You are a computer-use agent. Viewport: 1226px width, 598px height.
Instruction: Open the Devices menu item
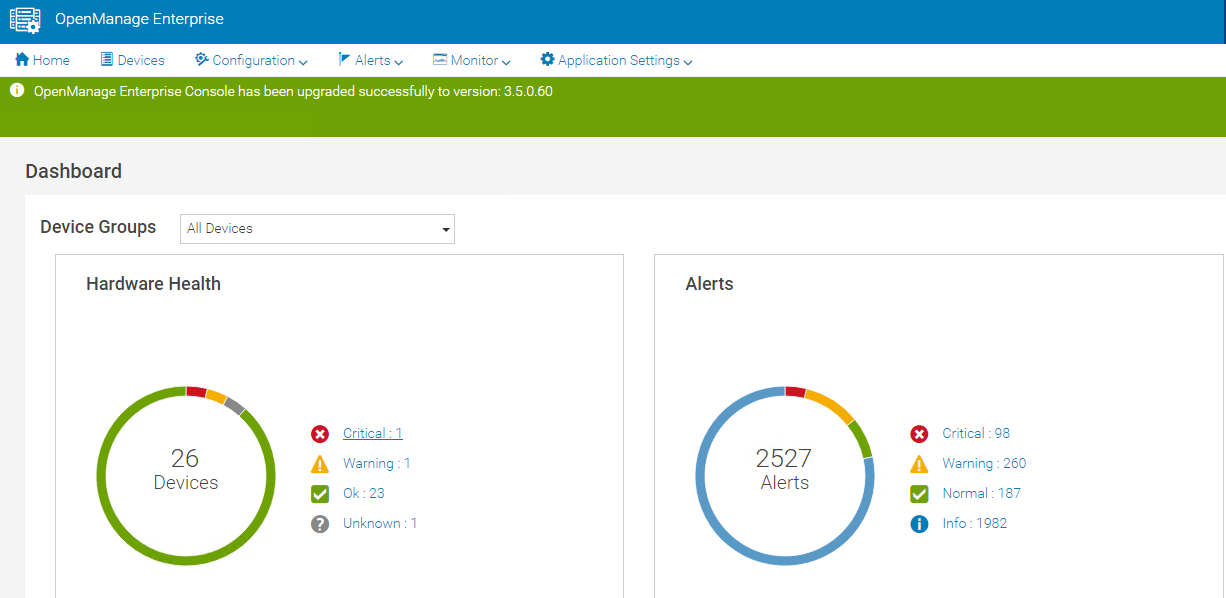click(133, 60)
